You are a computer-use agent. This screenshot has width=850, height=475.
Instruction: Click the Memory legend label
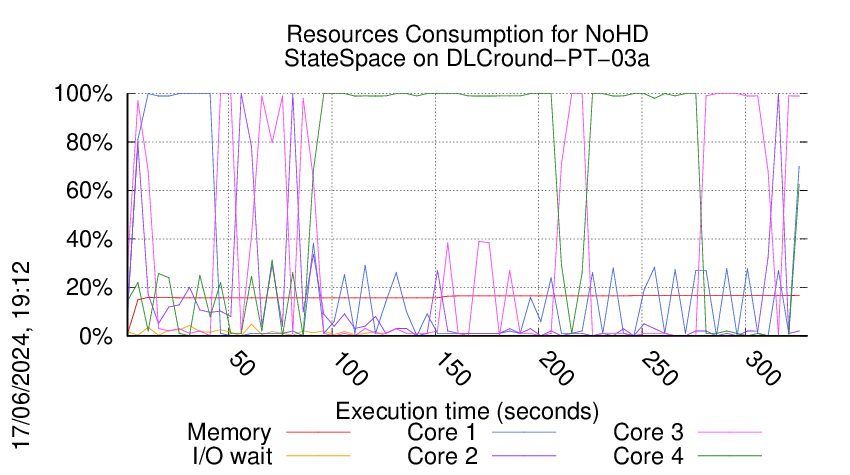point(229,433)
